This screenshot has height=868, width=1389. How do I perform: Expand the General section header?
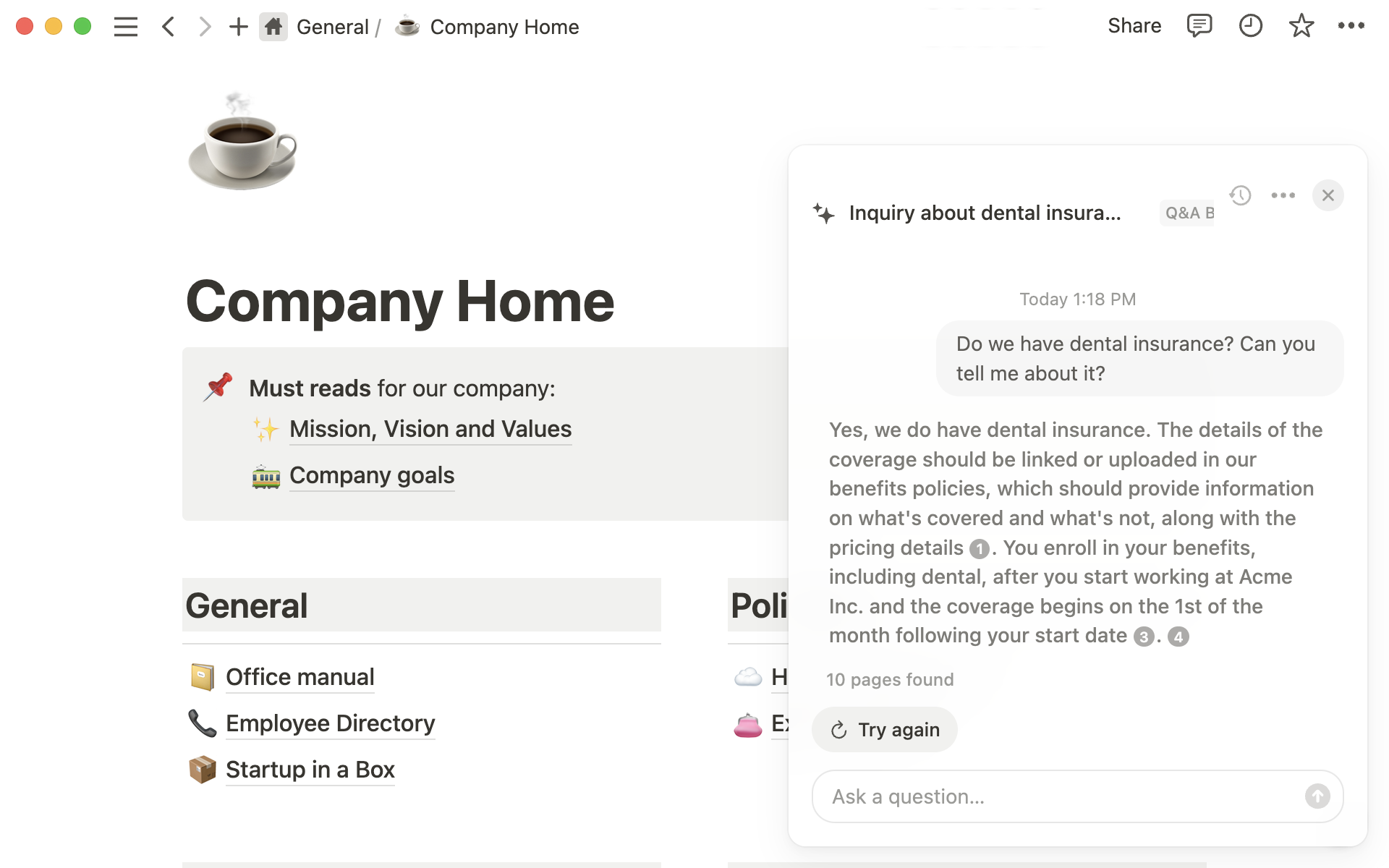click(x=245, y=605)
